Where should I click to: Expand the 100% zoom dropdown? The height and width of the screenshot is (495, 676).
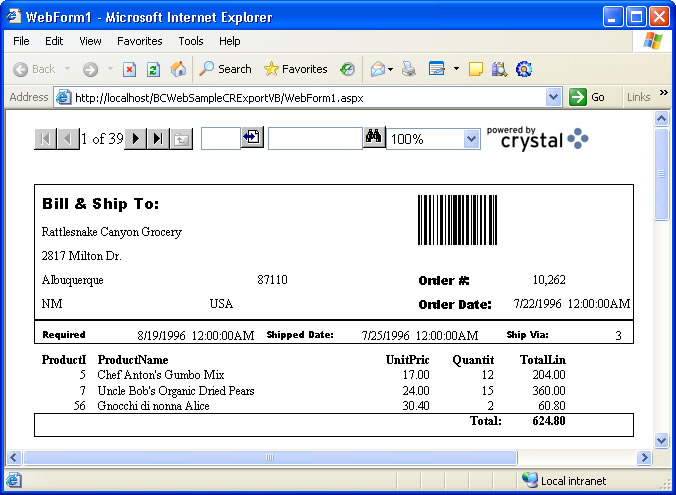click(x=472, y=139)
